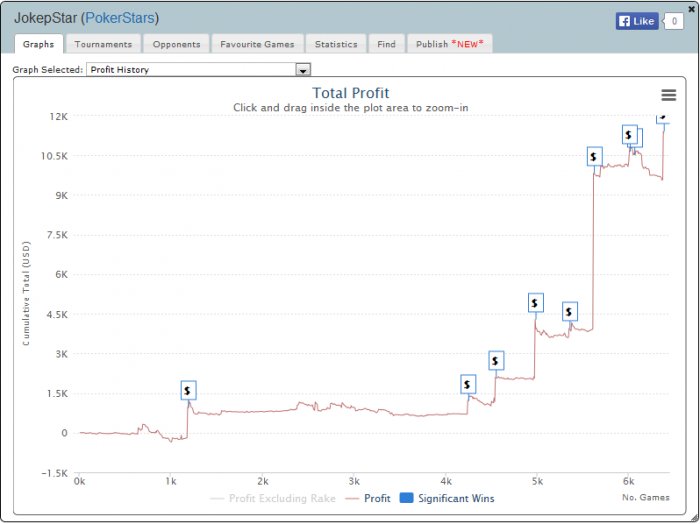This screenshot has width=700, height=524.
Task: Click the dollar flag at 4.5K between 5k and 6k games
Action: [x=570, y=312]
